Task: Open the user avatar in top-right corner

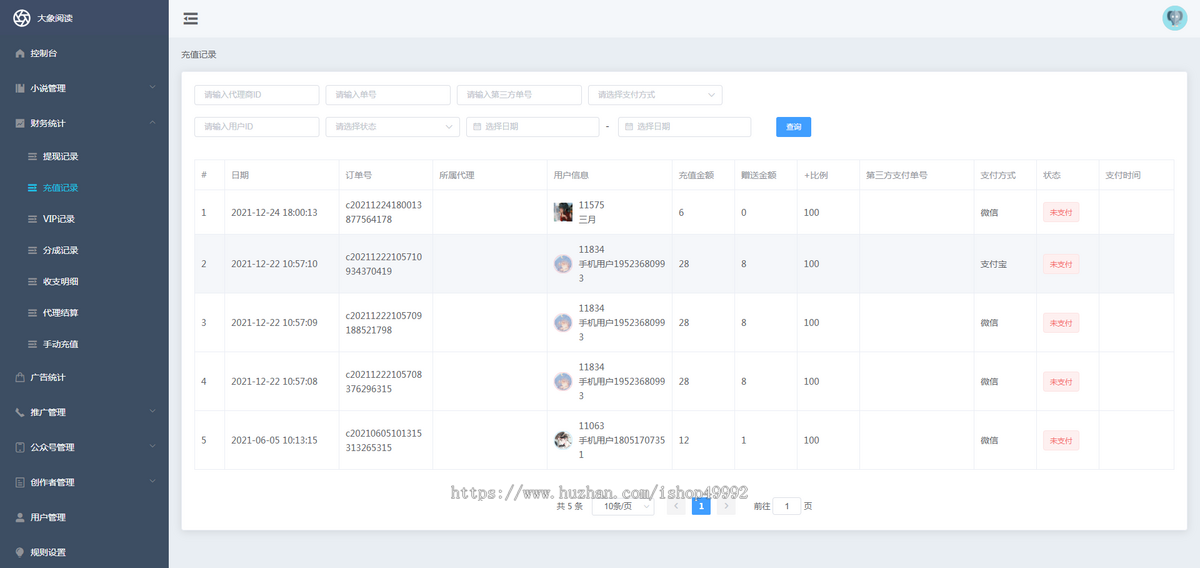Action: point(1174,18)
